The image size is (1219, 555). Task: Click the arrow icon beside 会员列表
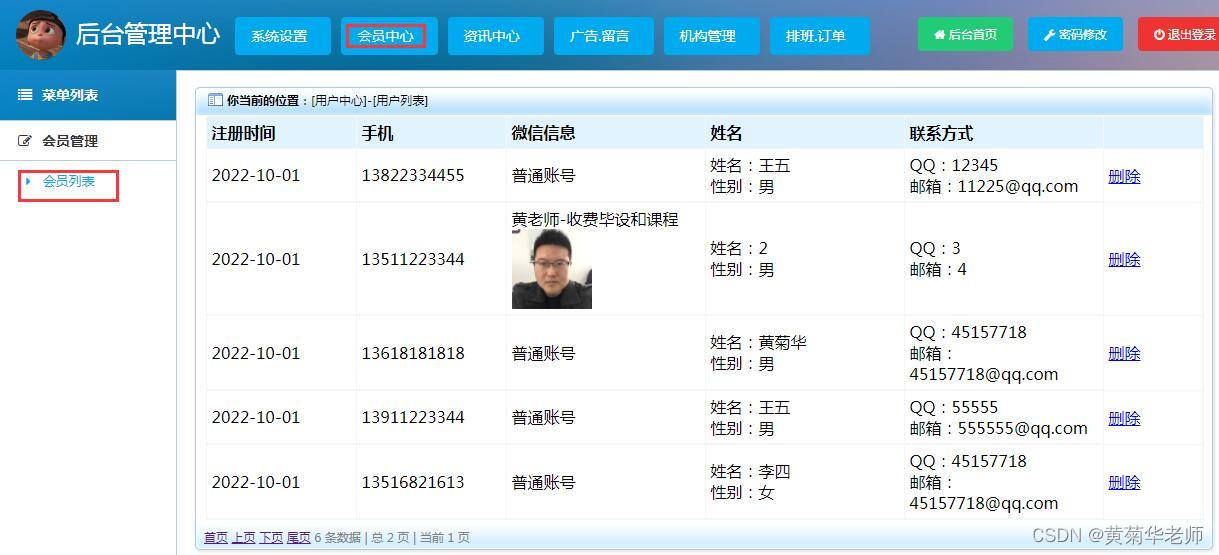tap(28, 181)
